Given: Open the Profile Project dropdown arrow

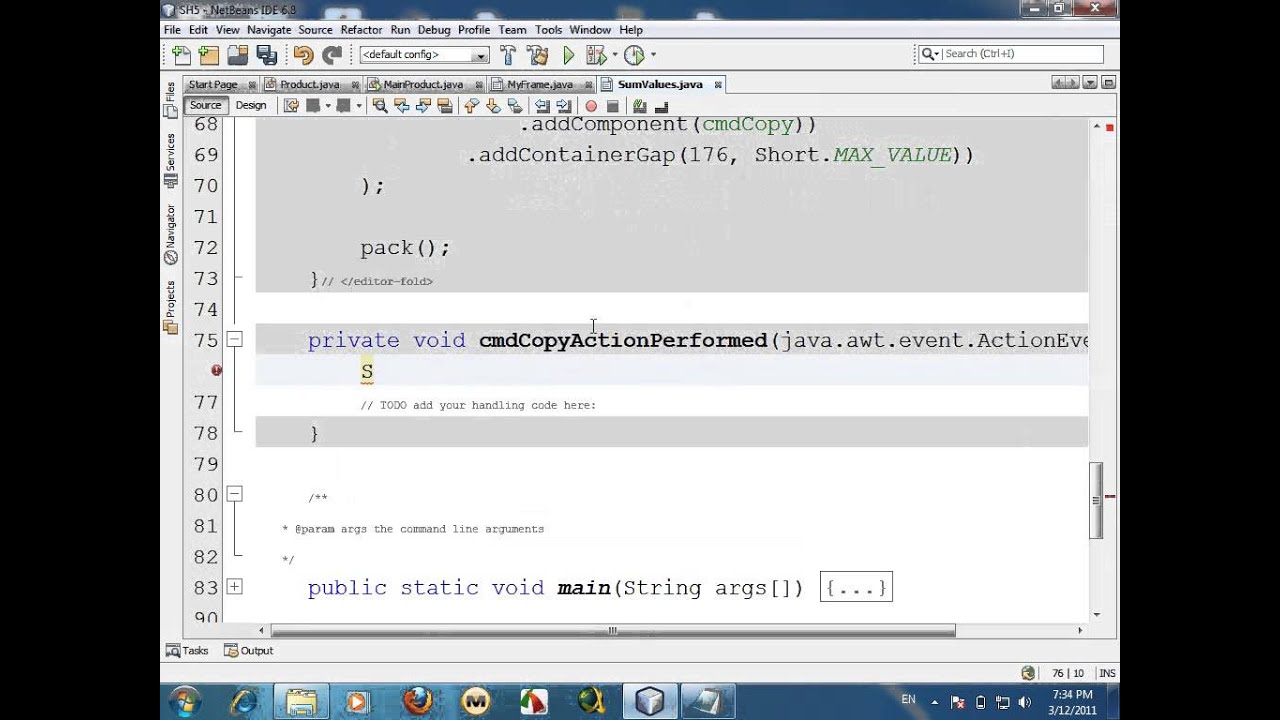Looking at the screenshot, I should tap(653, 55).
